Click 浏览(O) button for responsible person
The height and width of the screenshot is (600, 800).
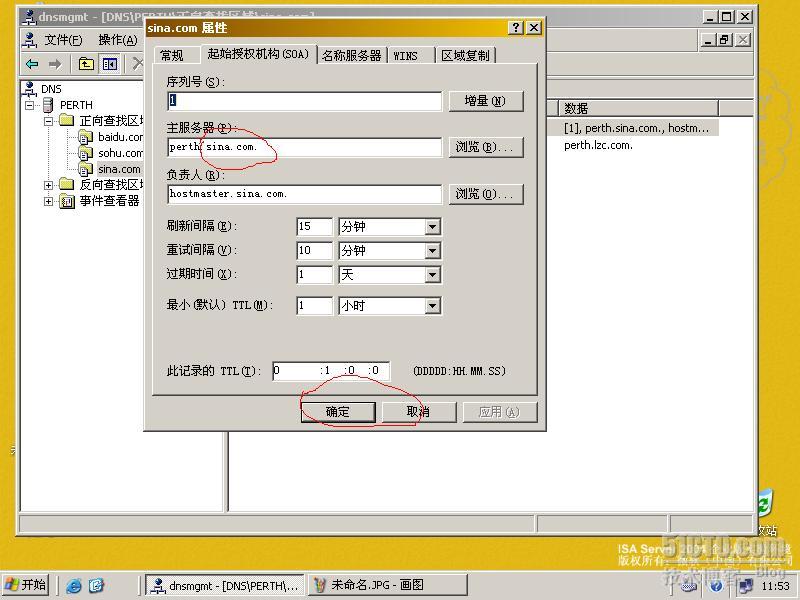coord(486,194)
